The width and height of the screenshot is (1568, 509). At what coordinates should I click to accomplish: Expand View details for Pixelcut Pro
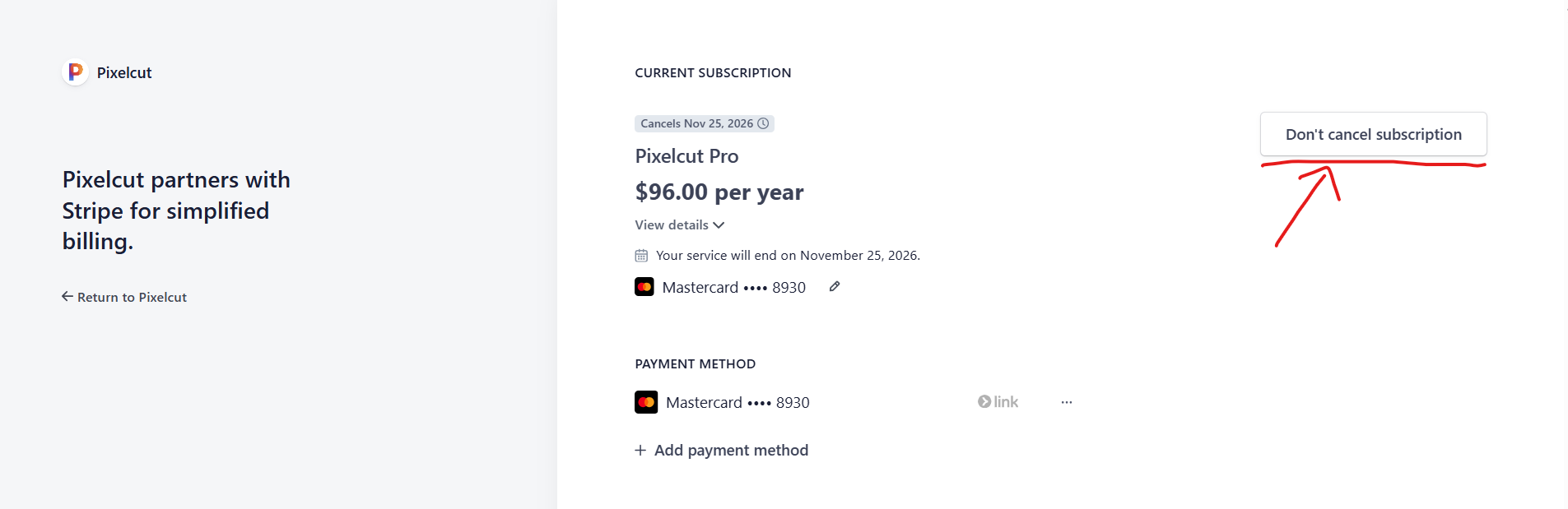coord(679,225)
